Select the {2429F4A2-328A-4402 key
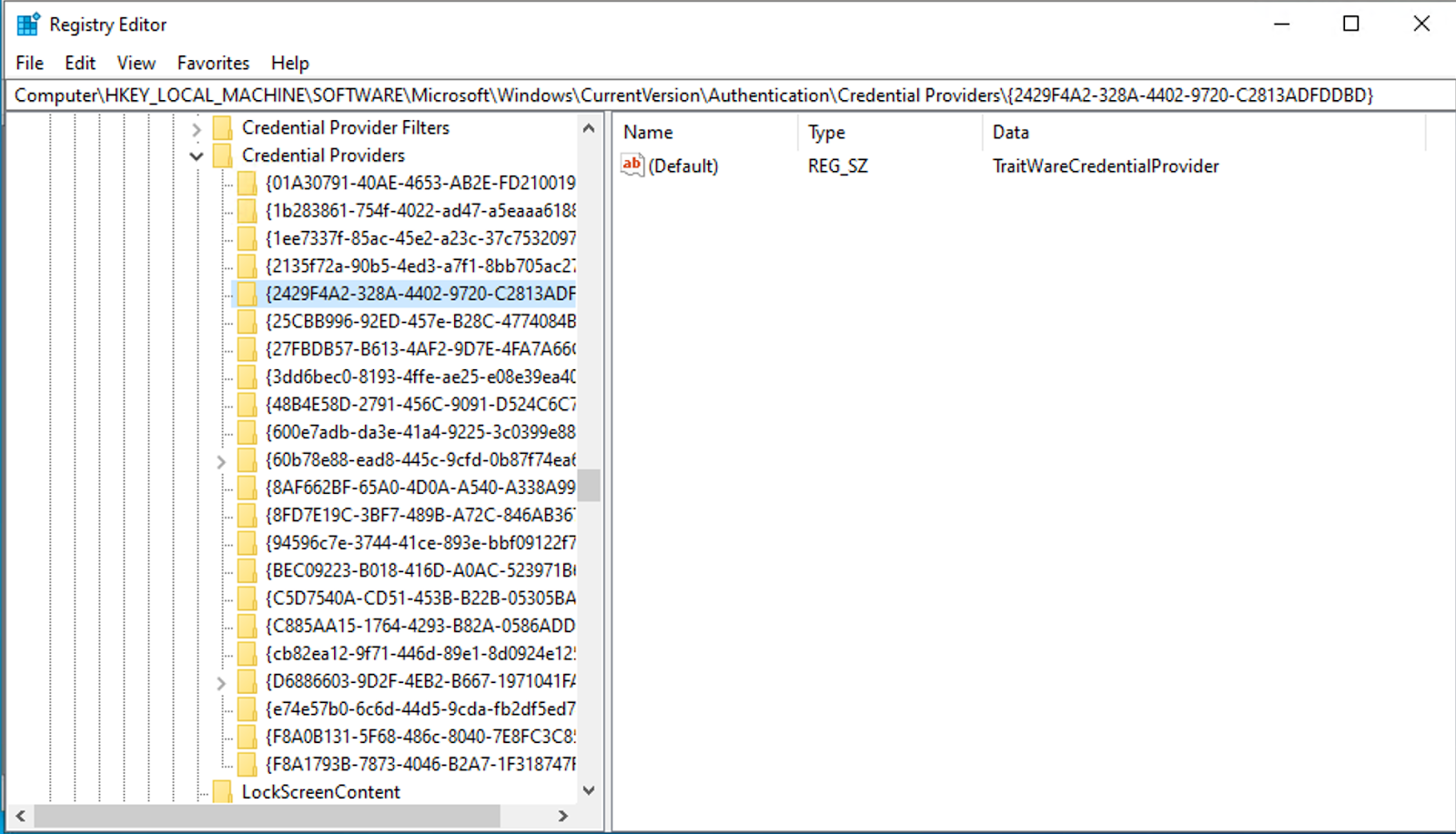Image resolution: width=1456 pixels, height=834 pixels. click(420, 294)
